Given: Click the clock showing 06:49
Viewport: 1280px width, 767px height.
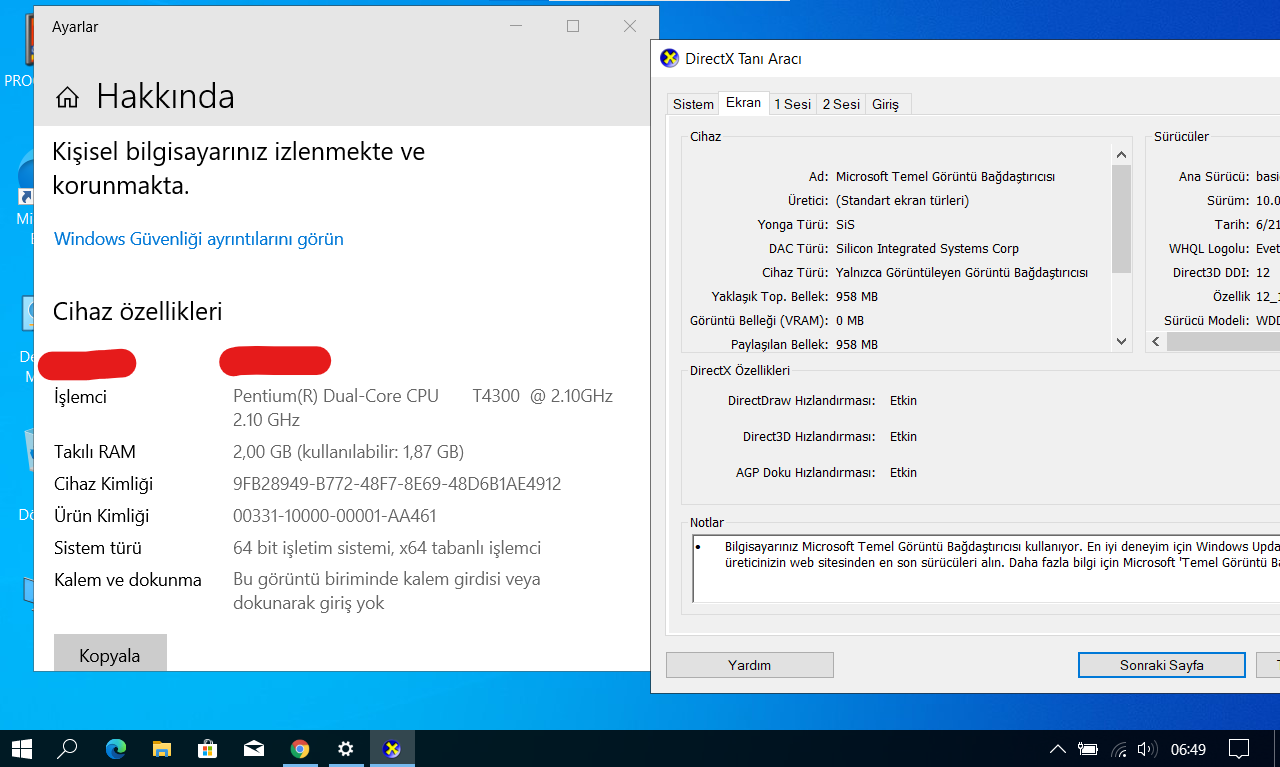Looking at the screenshot, I should point(1188,749).
